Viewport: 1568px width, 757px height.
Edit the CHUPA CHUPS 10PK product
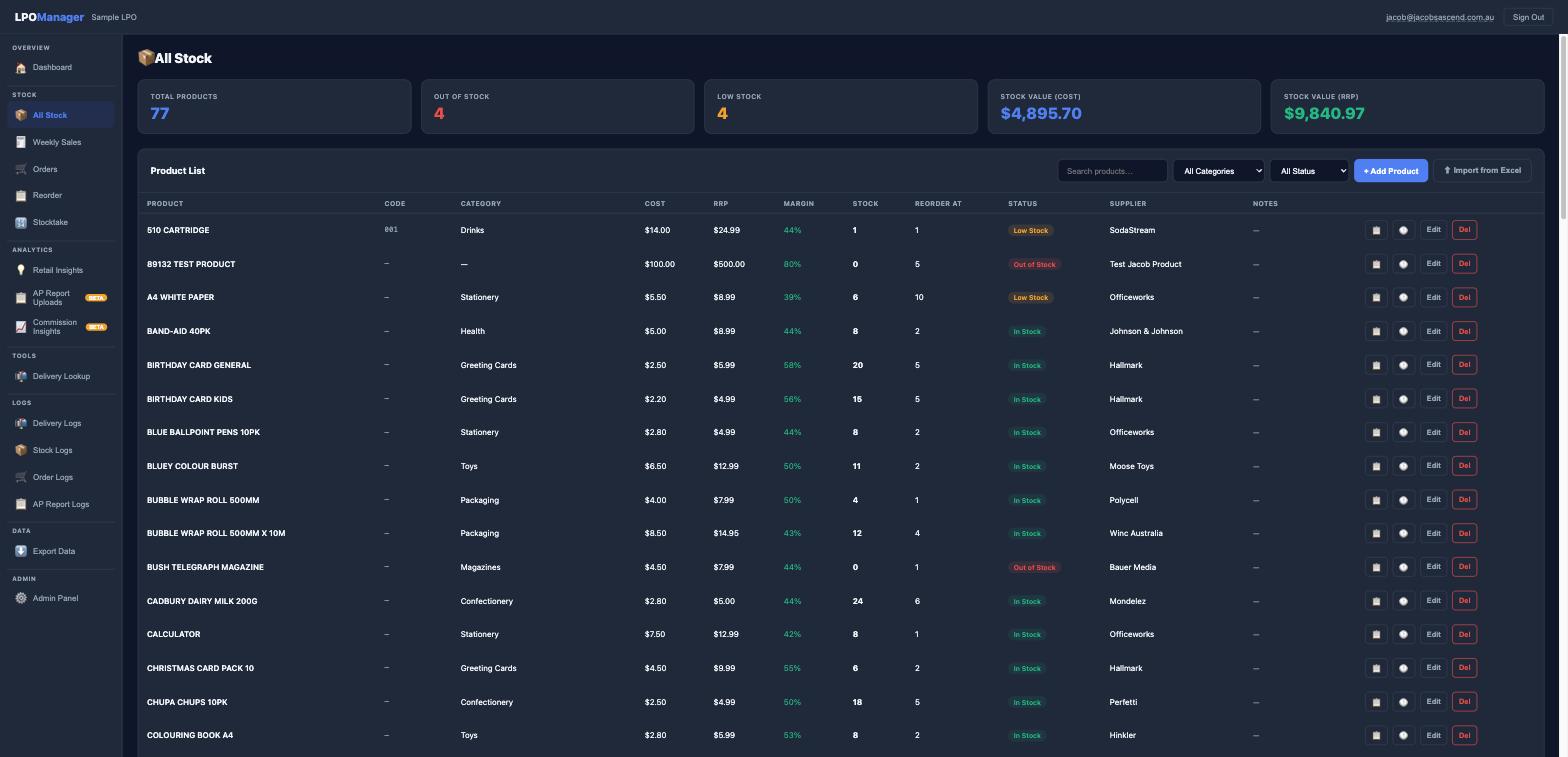tap(1433, 702)
